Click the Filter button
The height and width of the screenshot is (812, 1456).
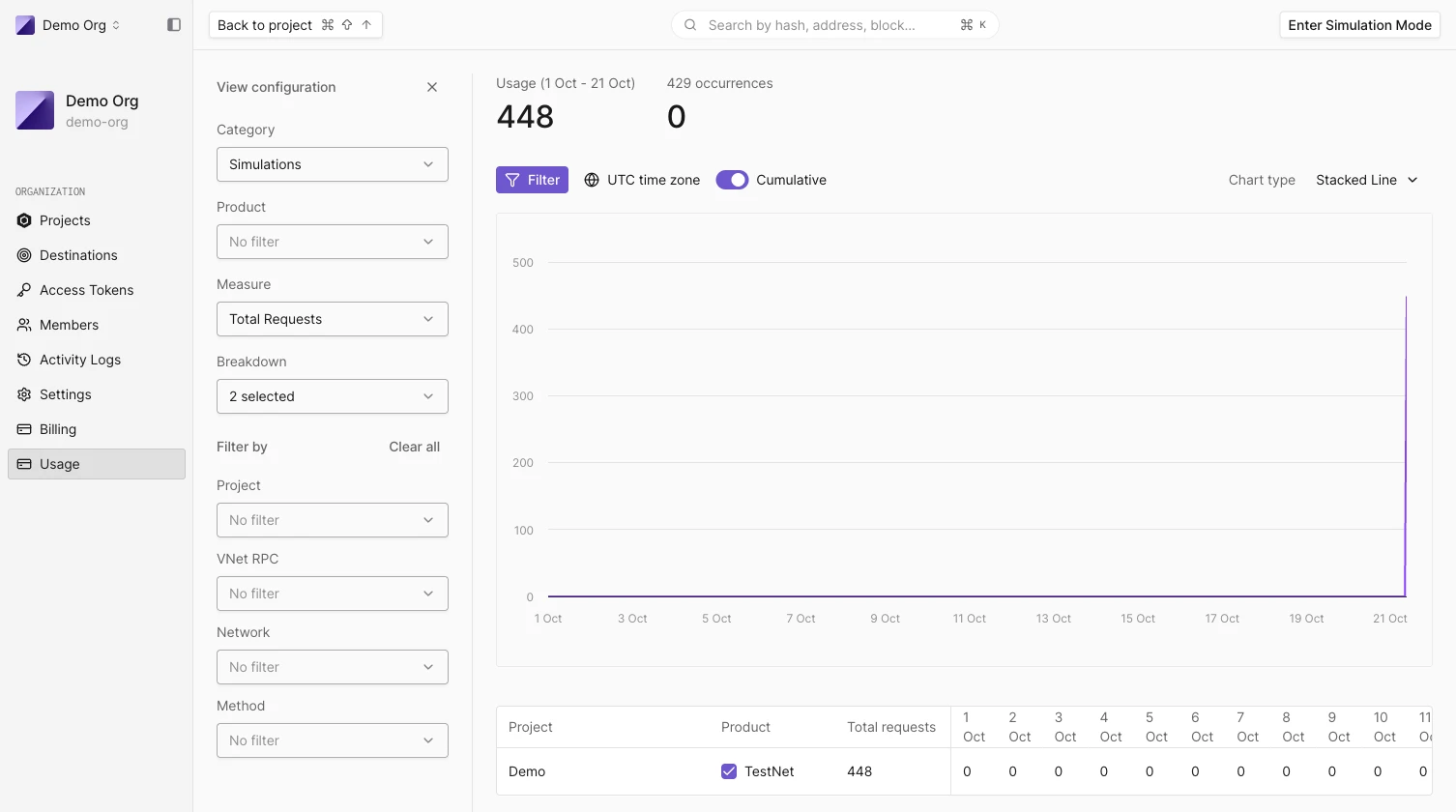533,180
